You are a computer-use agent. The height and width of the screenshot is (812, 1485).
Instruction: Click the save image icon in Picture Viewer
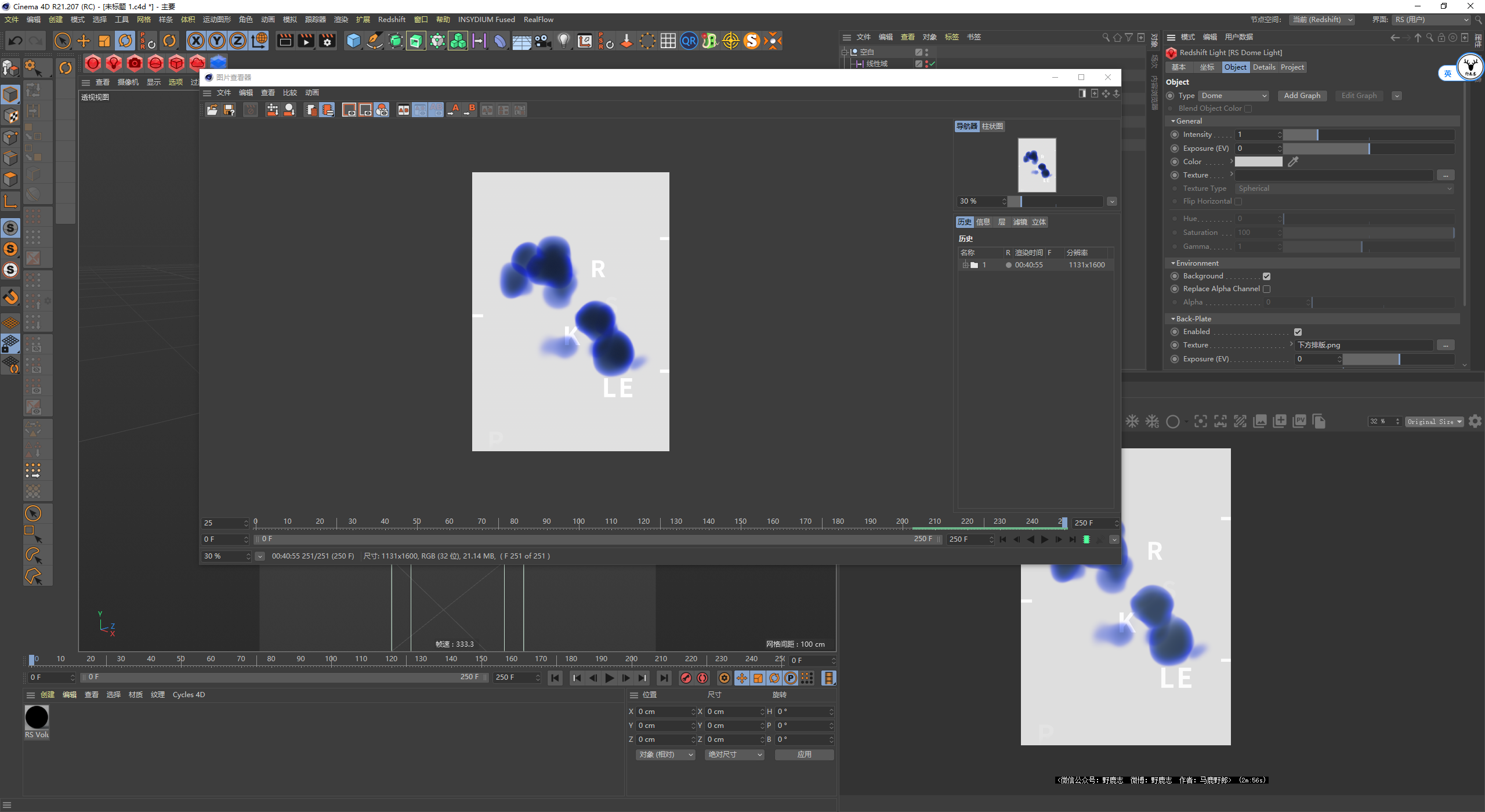tap(229, 110)
